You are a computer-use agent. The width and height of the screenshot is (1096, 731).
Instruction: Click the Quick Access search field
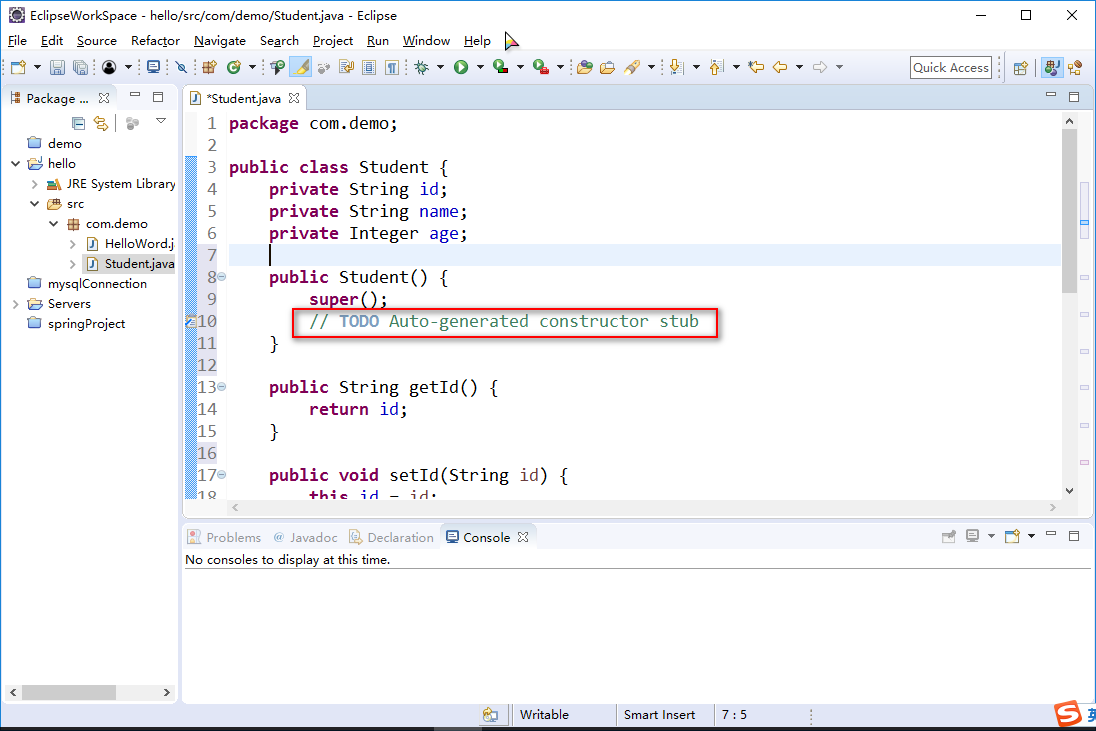pyautogui.click(x=951, y=68)
